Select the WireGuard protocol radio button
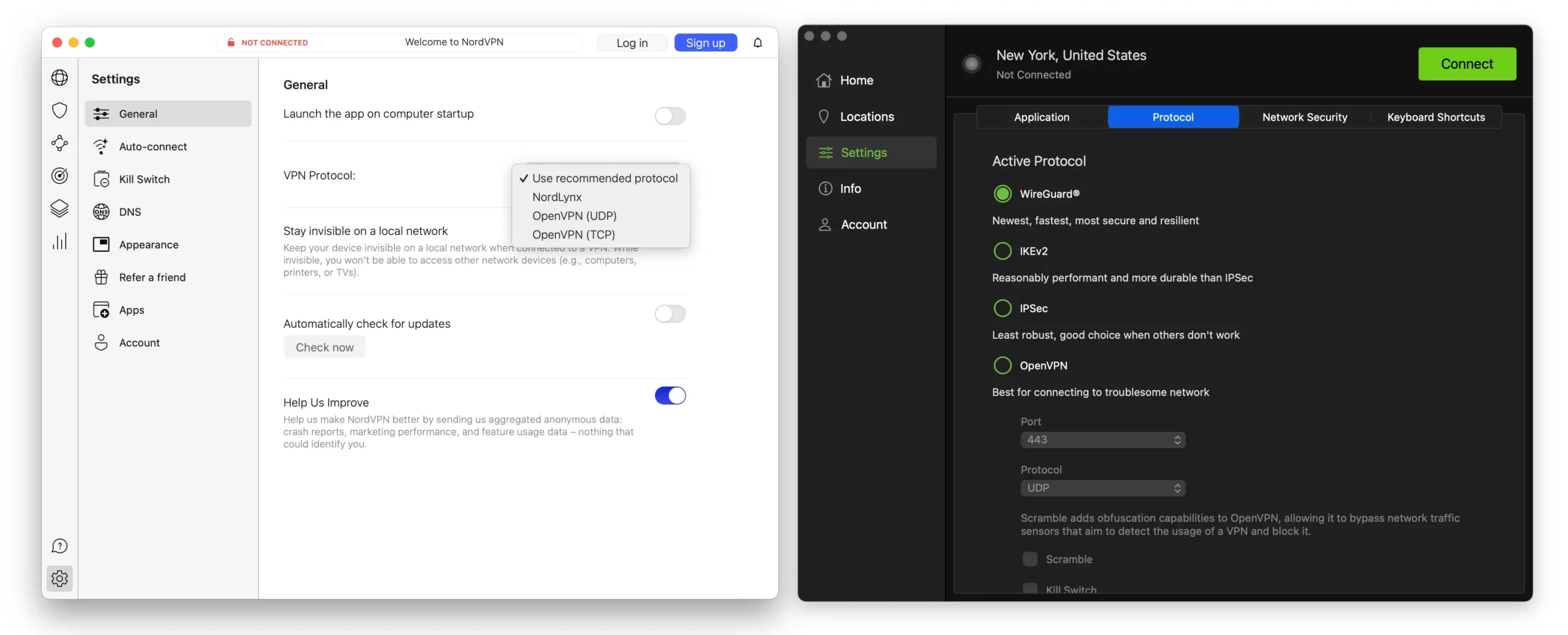The height and width of the screenshot is (635, 1568). pyautogui.click(x=1002, y=194)
